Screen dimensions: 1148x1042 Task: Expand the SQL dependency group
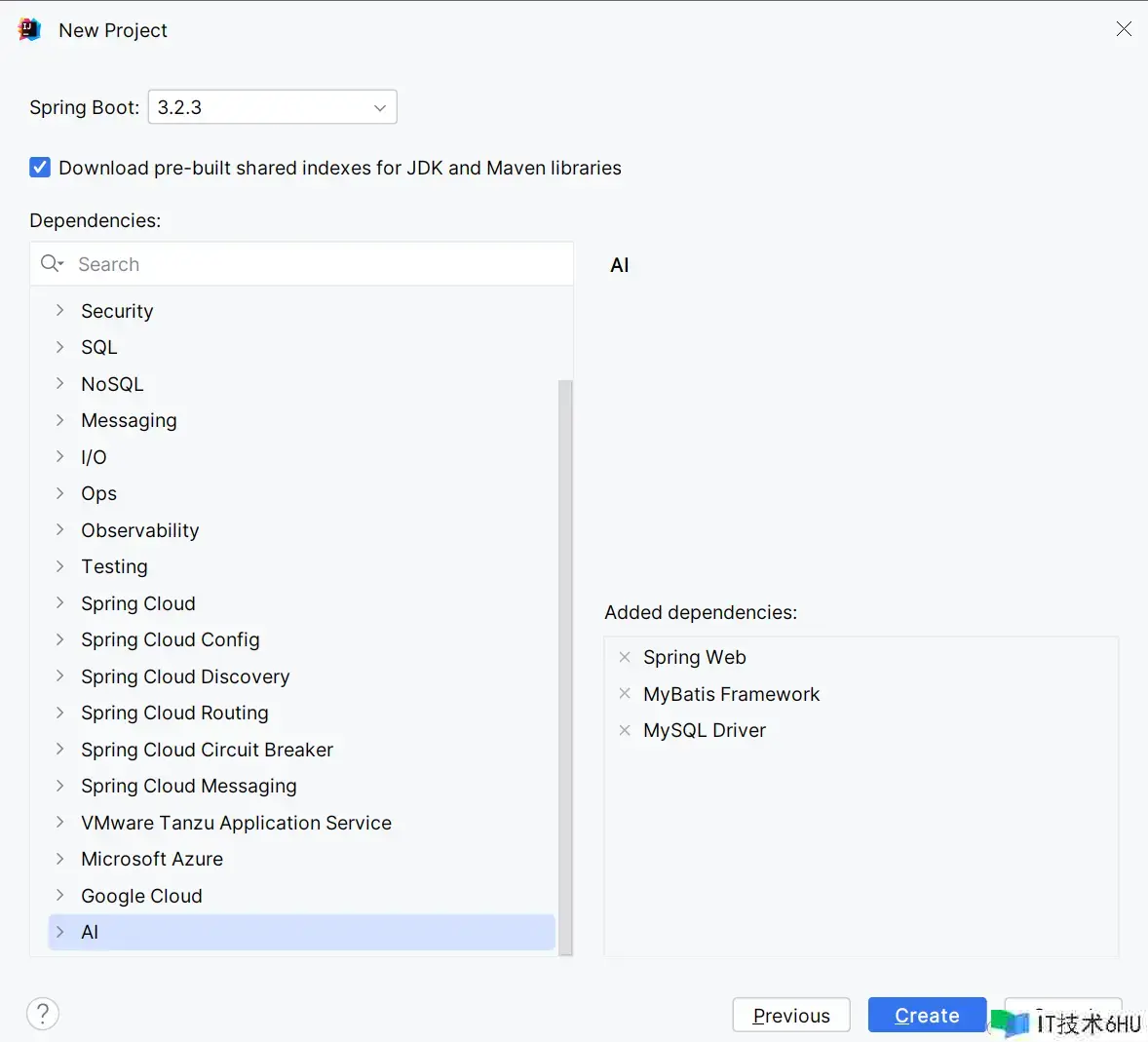click(60, 347)
